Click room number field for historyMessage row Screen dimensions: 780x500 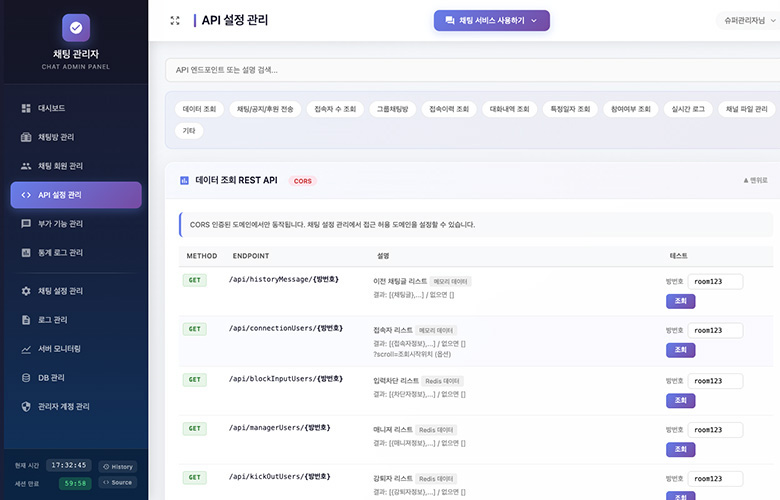point(715,282)
